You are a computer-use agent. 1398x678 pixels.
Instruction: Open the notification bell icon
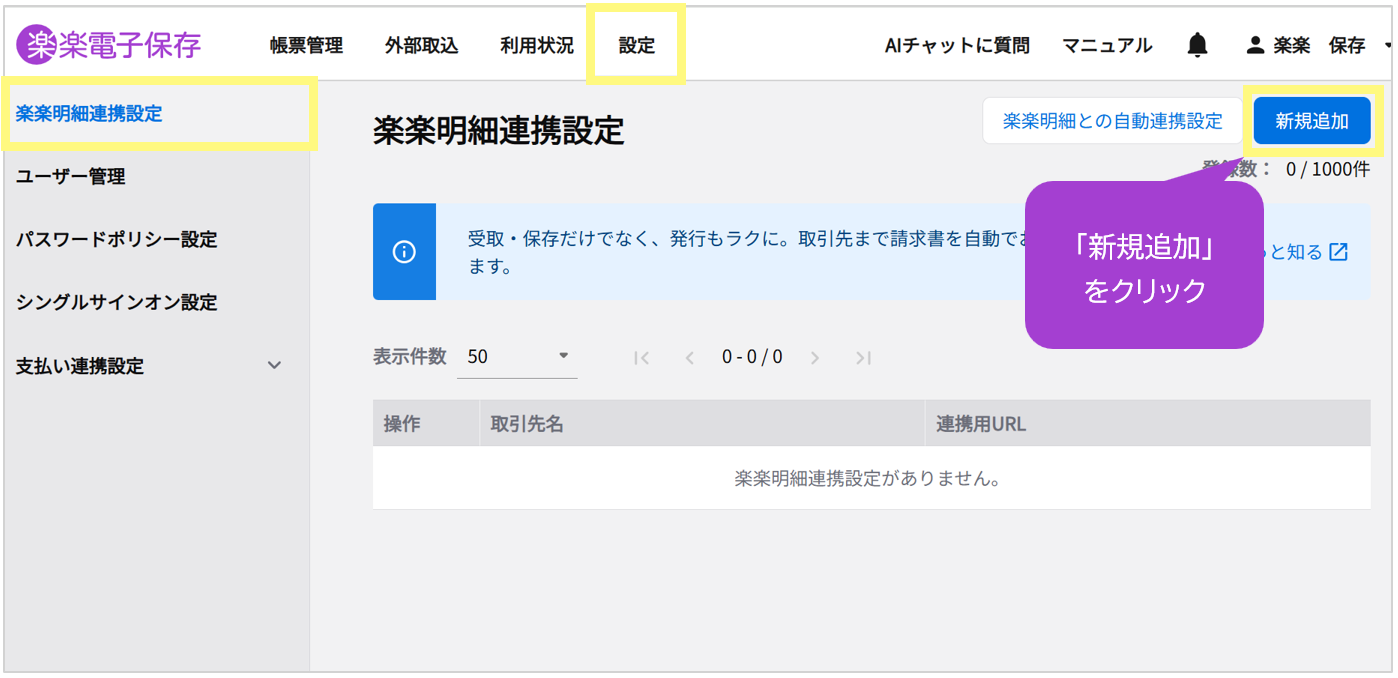coord(1197,45)
